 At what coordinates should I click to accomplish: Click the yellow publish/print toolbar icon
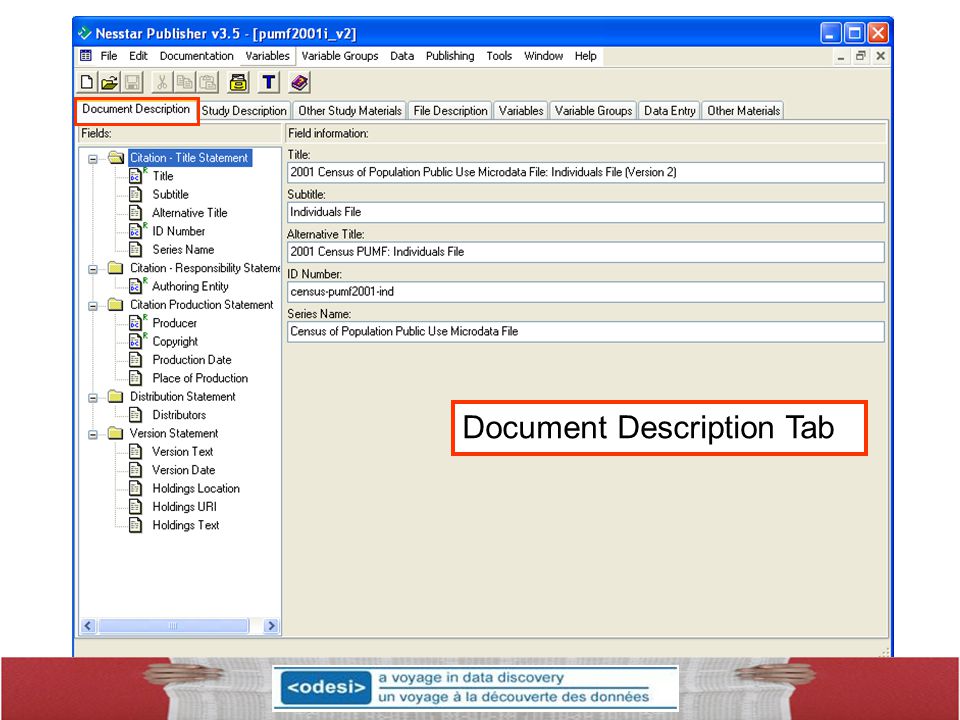tap(238, 82)
